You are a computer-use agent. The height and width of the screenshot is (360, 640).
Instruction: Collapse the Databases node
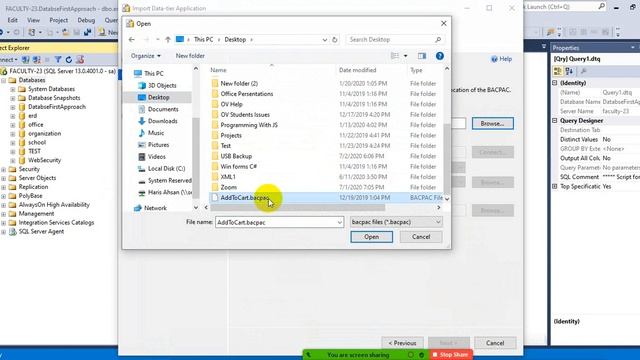pyautogui.click(x=3, y=80)
